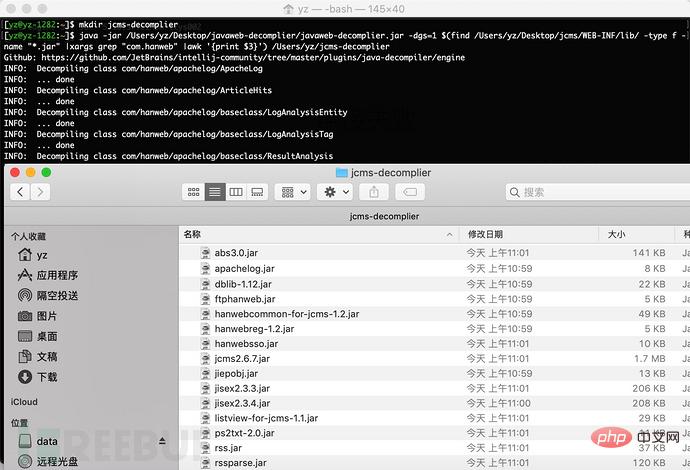Sort by 修改日期 column header
The image size is (690, 470).
coord(485,234)
